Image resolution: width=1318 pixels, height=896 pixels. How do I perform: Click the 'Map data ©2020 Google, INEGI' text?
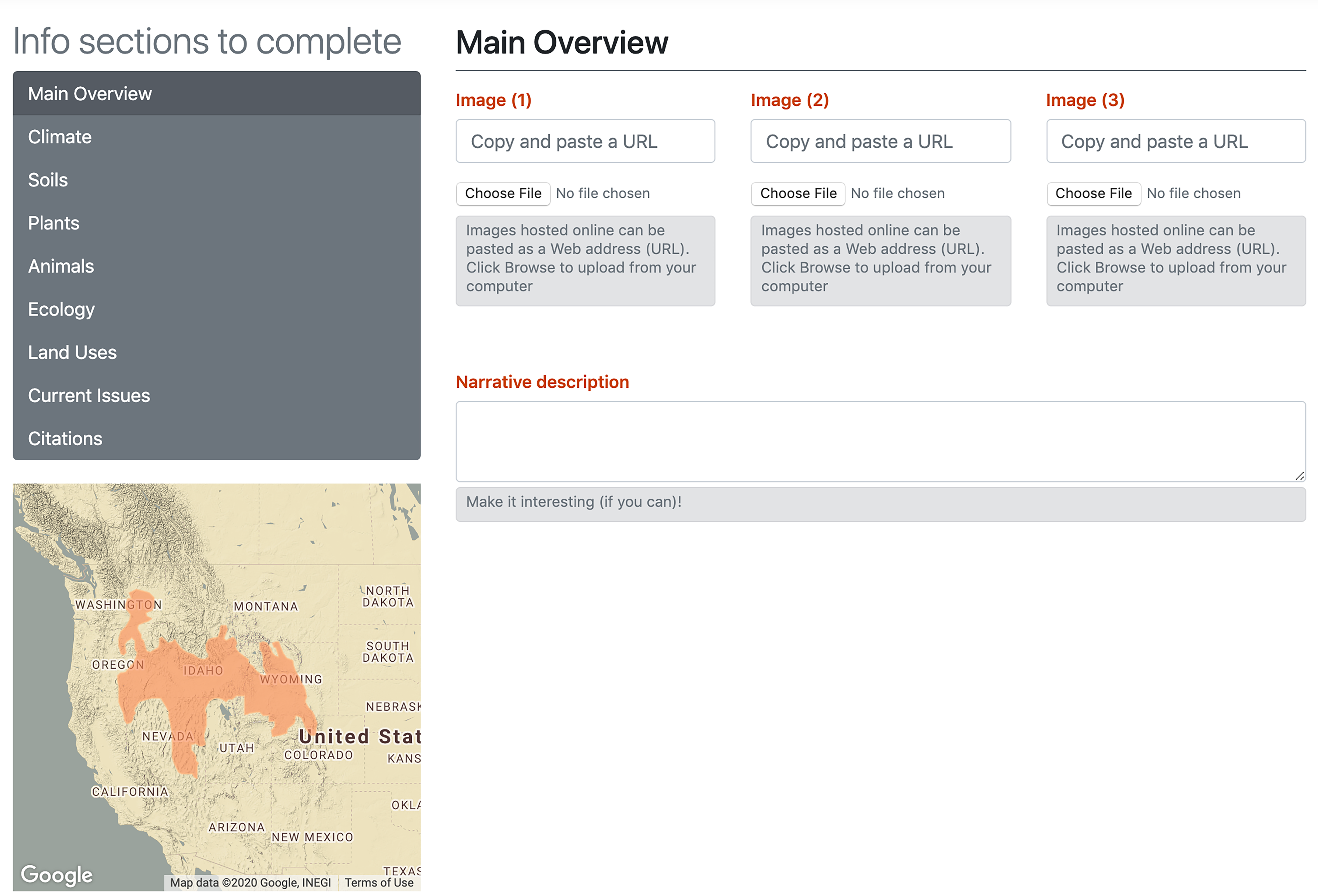click(251, 882)
